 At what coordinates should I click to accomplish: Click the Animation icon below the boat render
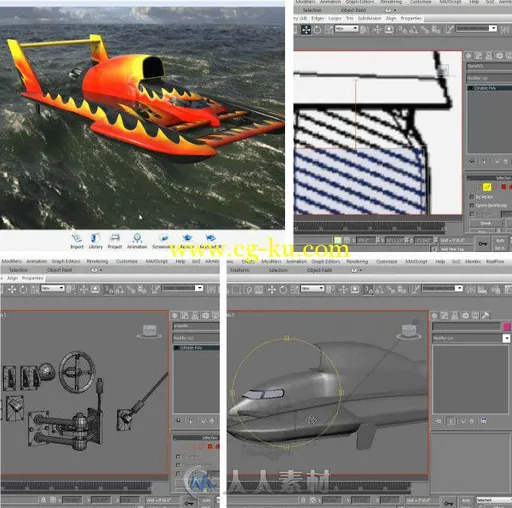137,241
